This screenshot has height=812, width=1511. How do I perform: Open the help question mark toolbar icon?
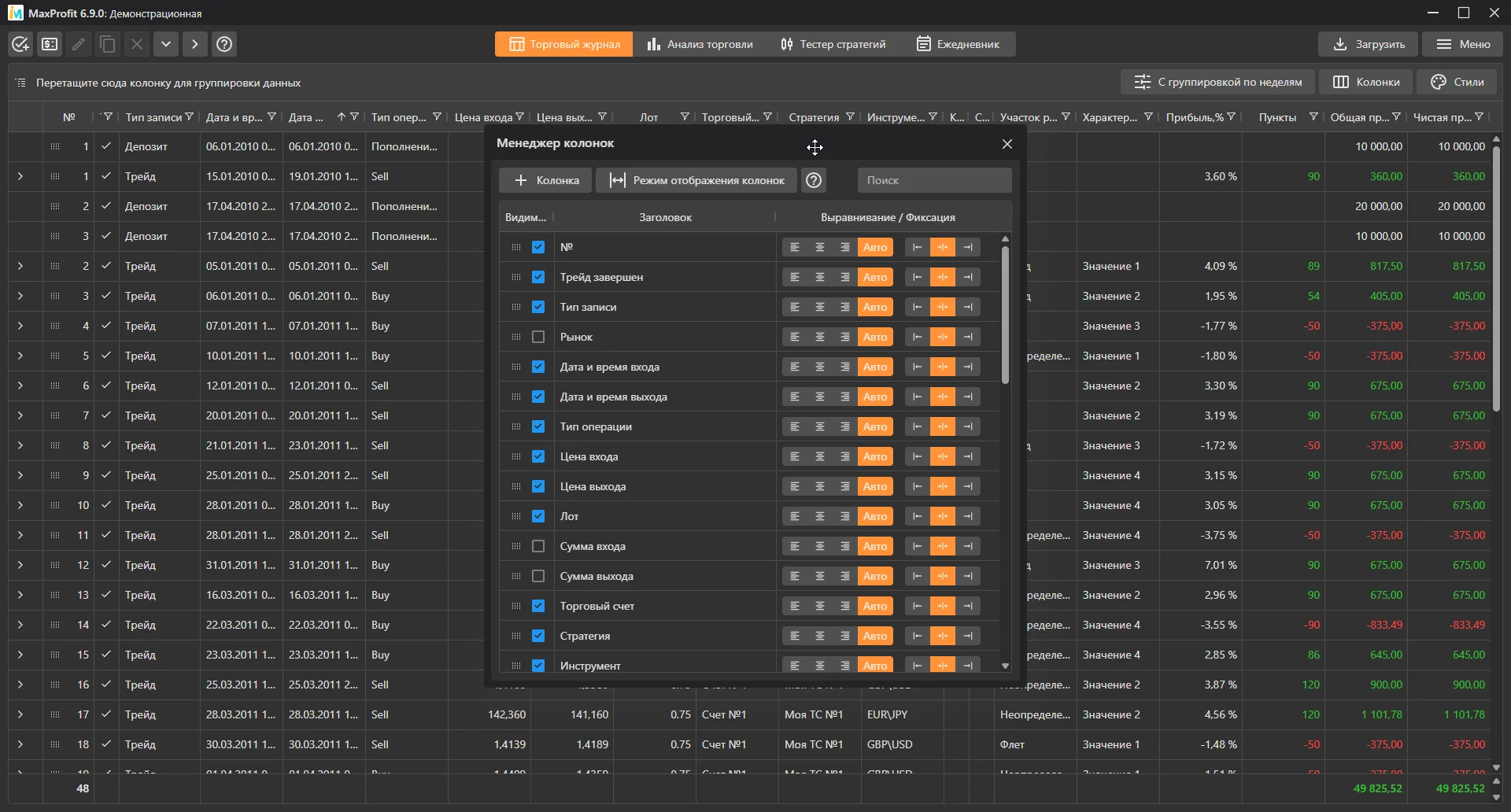coord(224,44)
